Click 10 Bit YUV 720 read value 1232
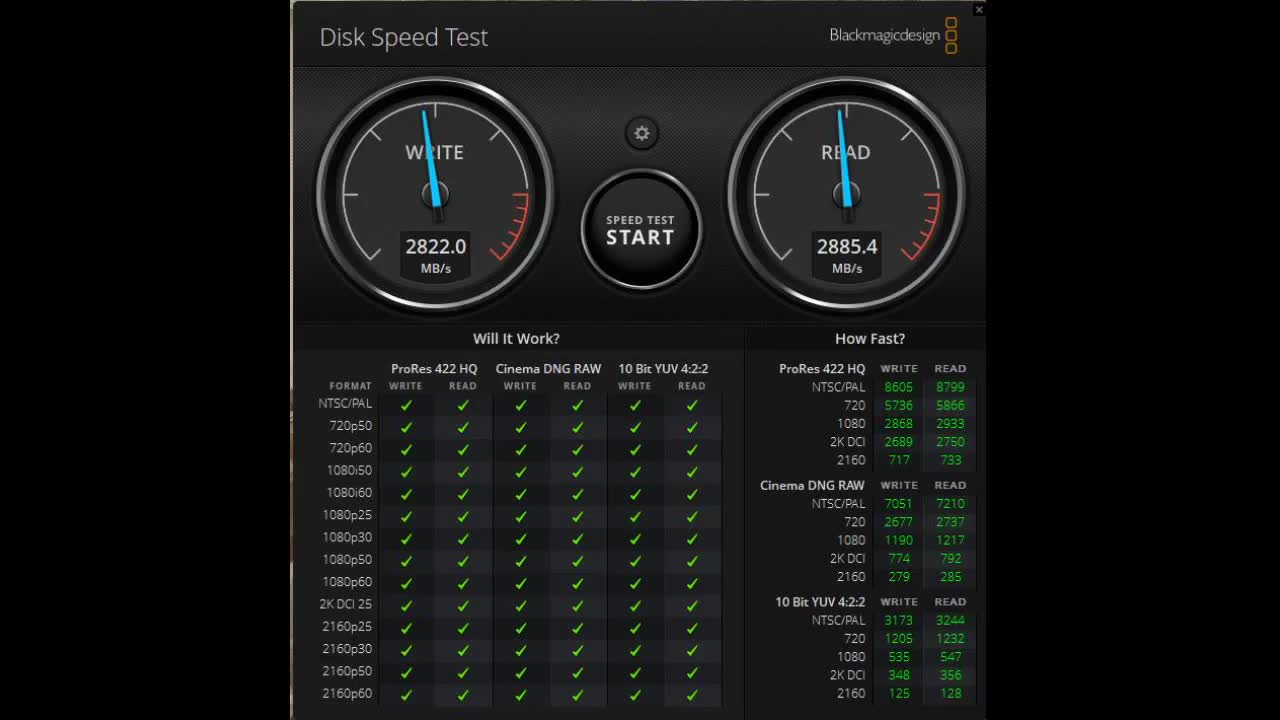 point(950,638)
